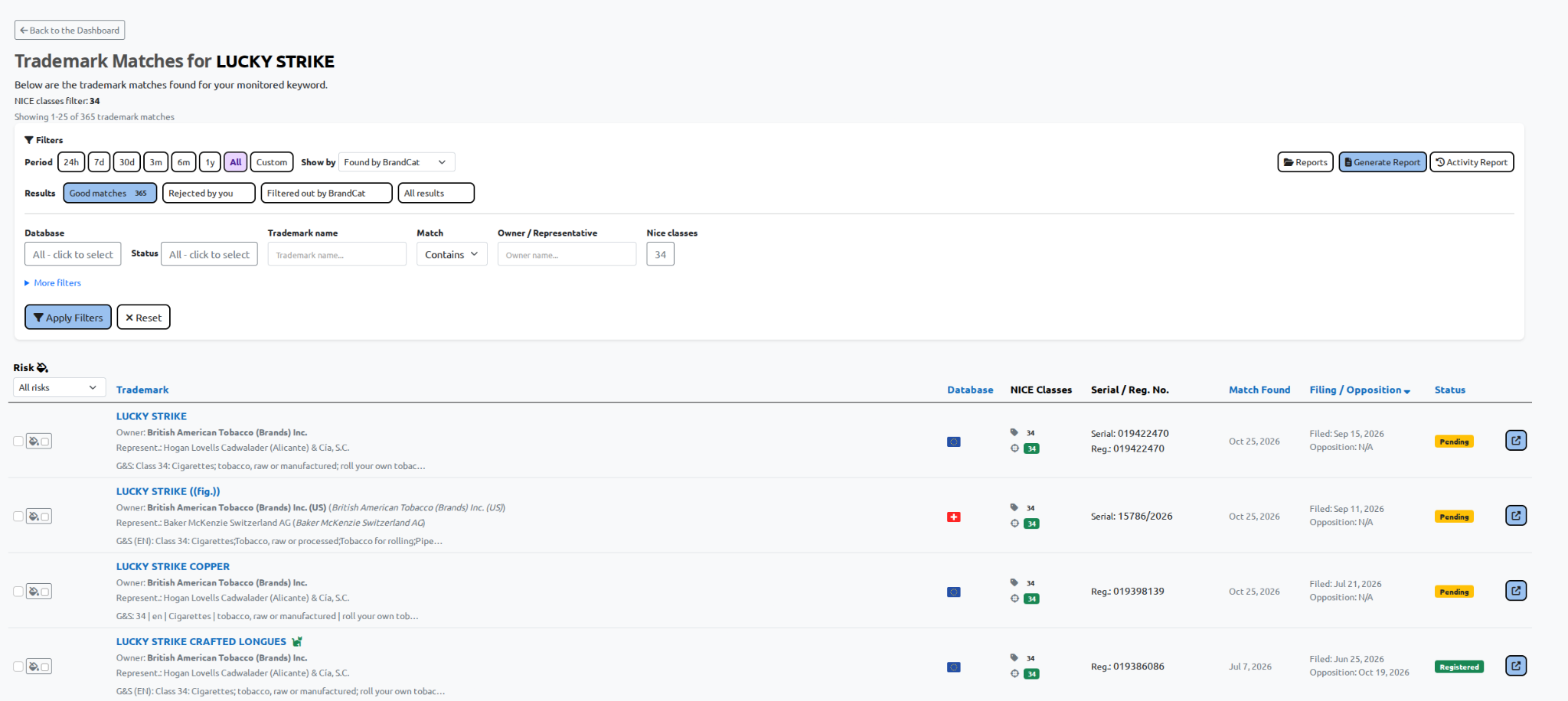Click the green cat icon beside CRAFTED LONGUES

point(297,641)
